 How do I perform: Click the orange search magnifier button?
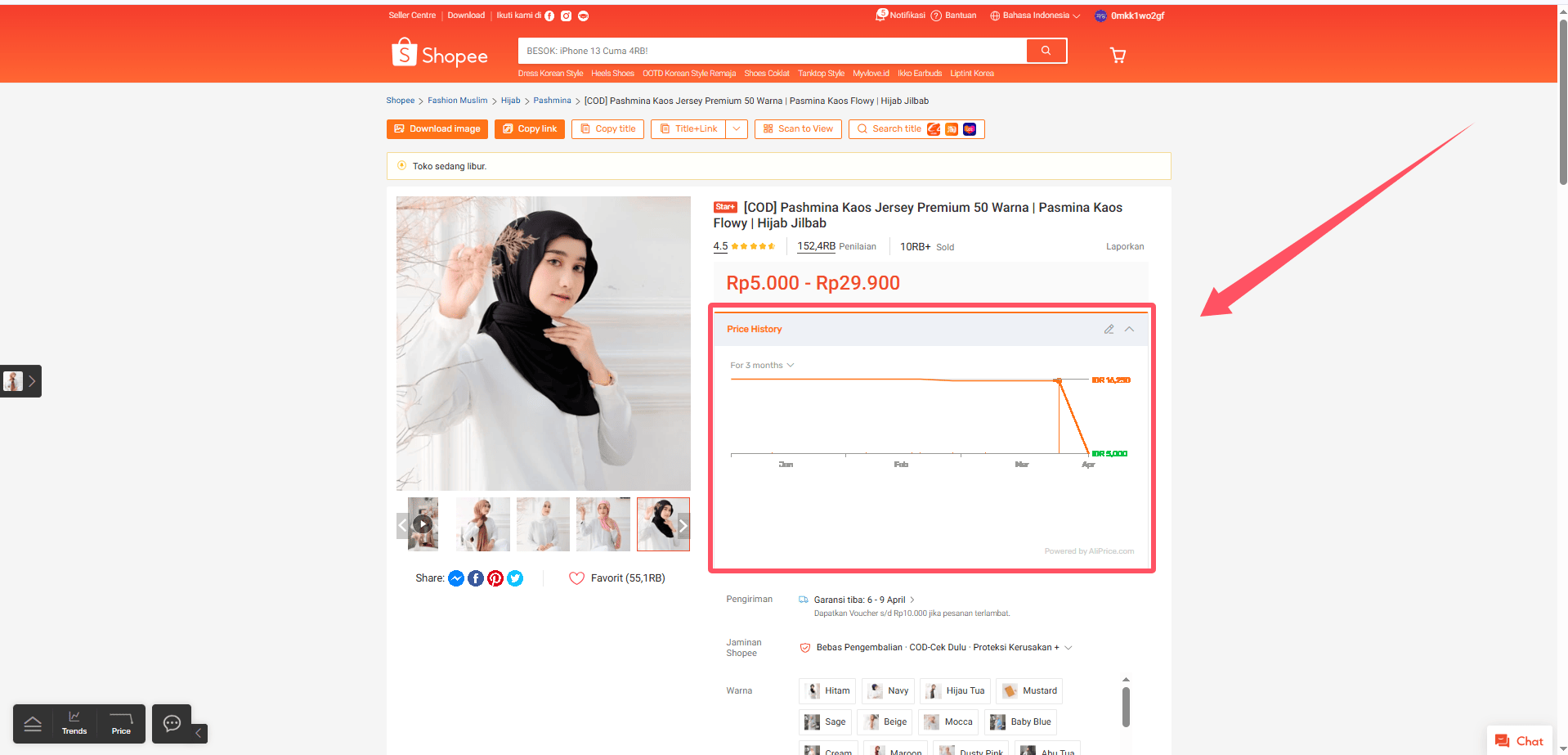click(1046, 51)
